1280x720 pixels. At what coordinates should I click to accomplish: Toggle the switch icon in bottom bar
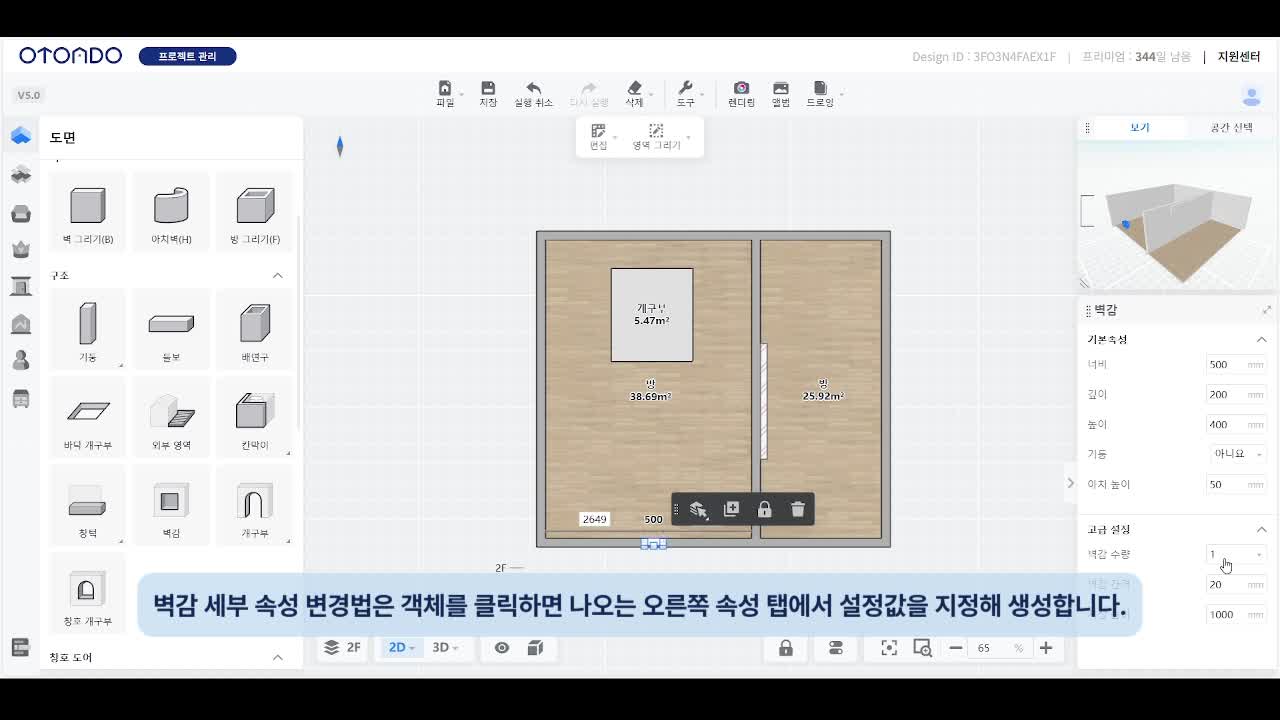tap(836, 648)
